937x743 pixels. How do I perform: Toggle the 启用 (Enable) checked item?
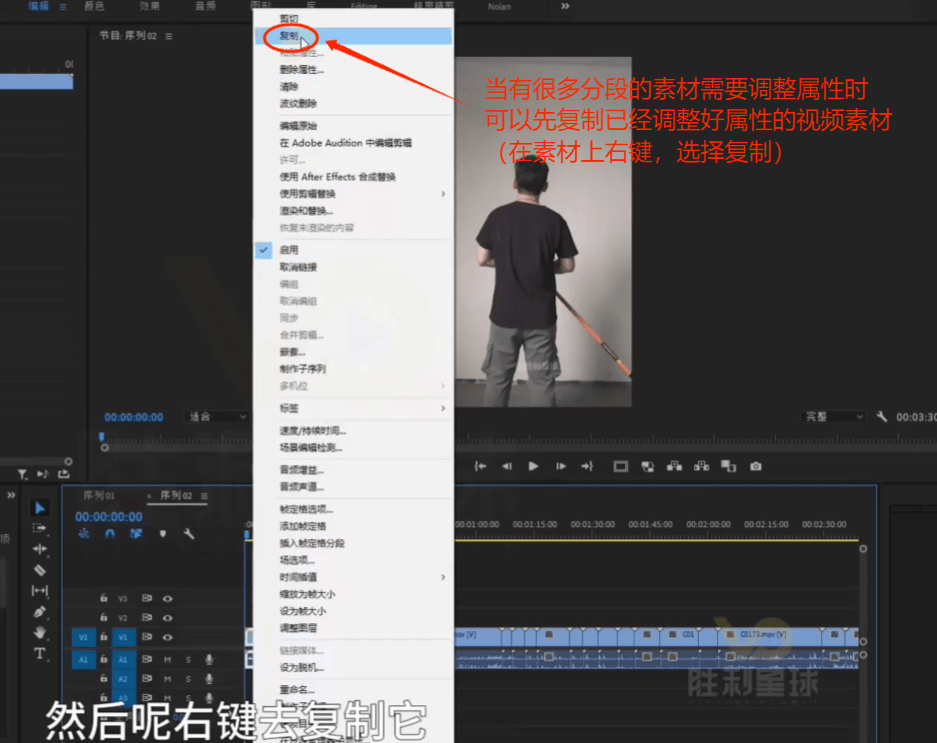coord(289,250)
